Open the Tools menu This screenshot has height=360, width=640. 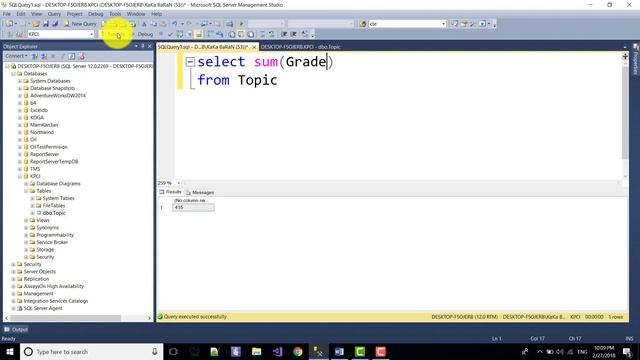pyautogui.click(x=115, y=14)
